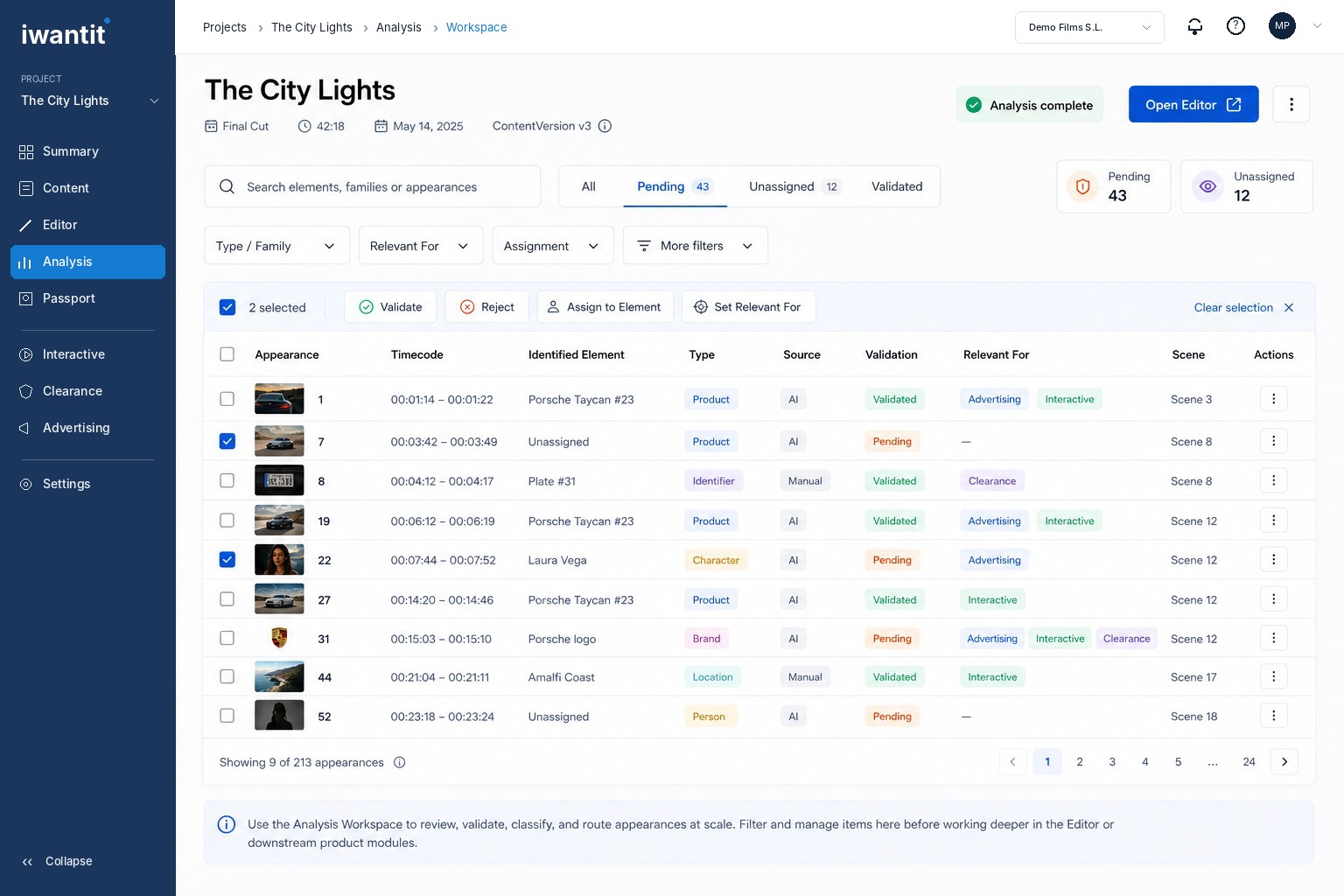
Task: Switch to the Unassigned tab
Action: (794, 186)
